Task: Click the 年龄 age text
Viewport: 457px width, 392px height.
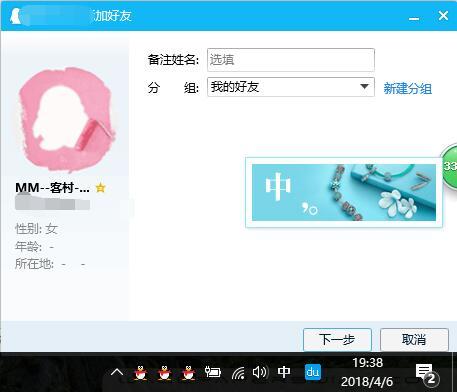Action: 34,247
